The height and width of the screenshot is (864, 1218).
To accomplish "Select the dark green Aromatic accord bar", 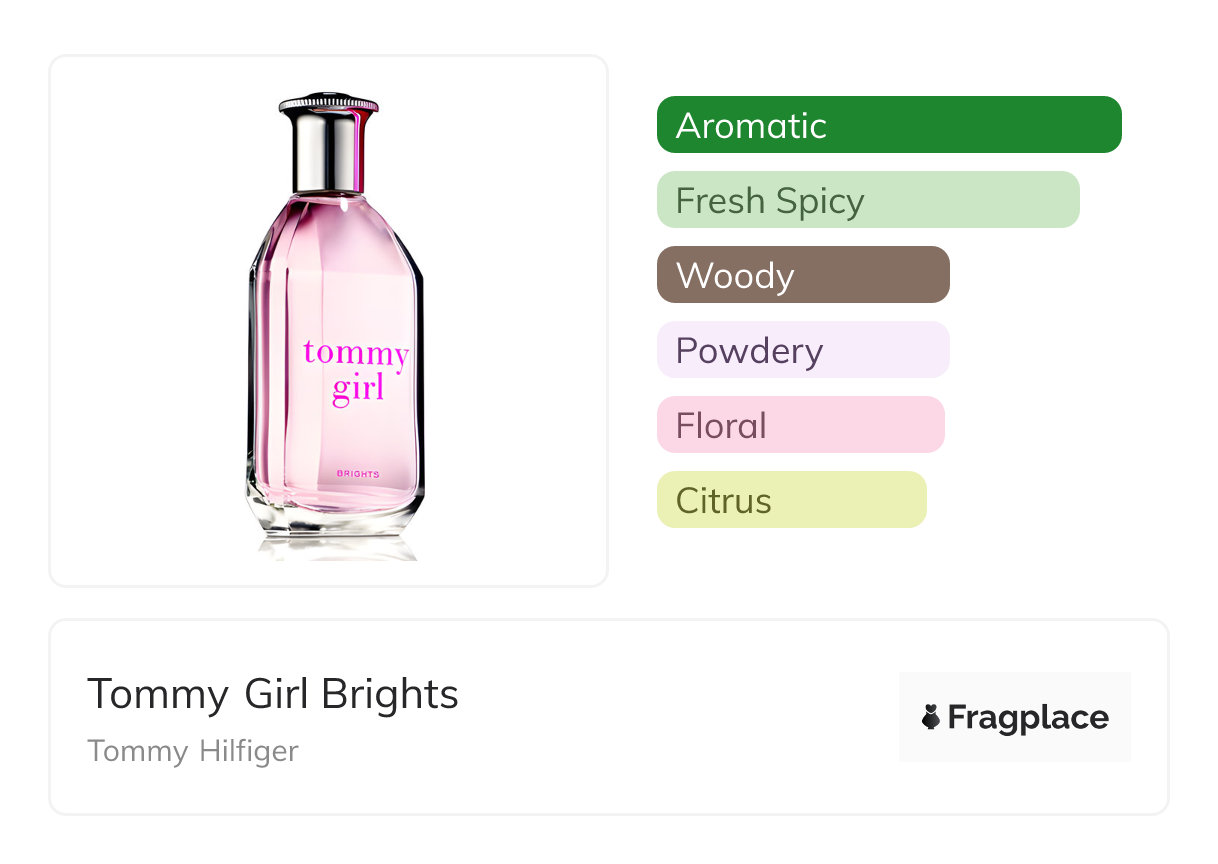I will [x=889, y=125].
